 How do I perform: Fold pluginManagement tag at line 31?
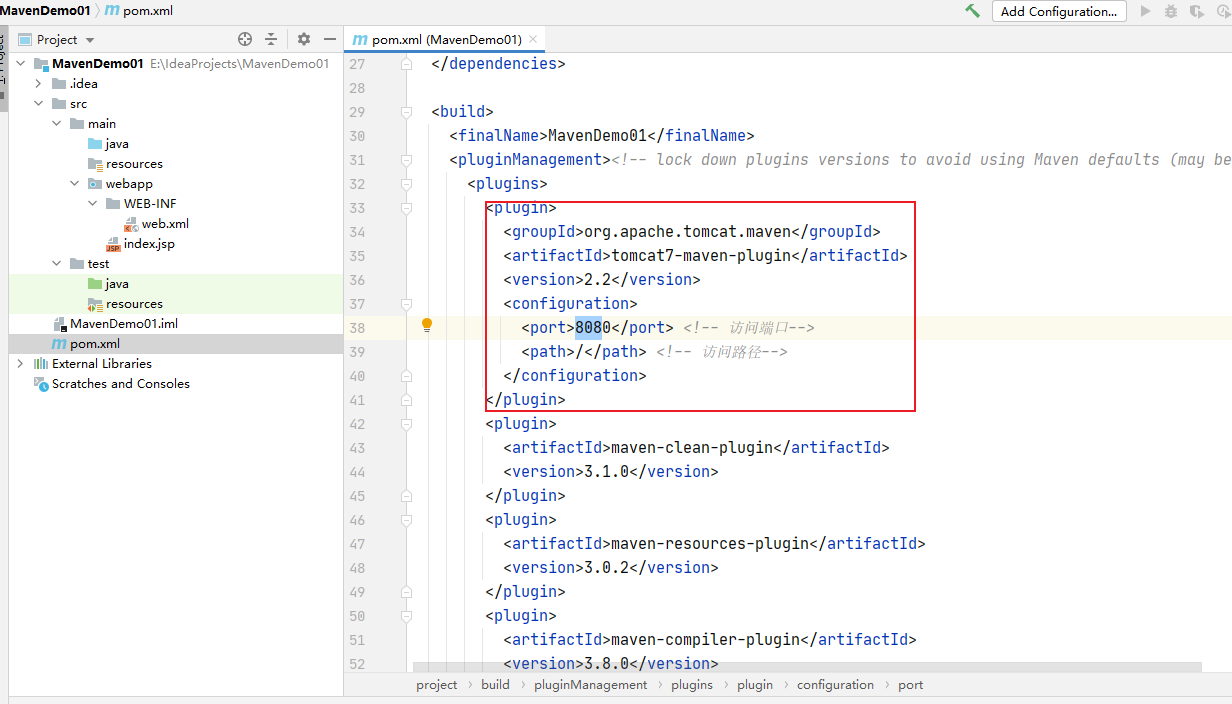tap(406, 159)
